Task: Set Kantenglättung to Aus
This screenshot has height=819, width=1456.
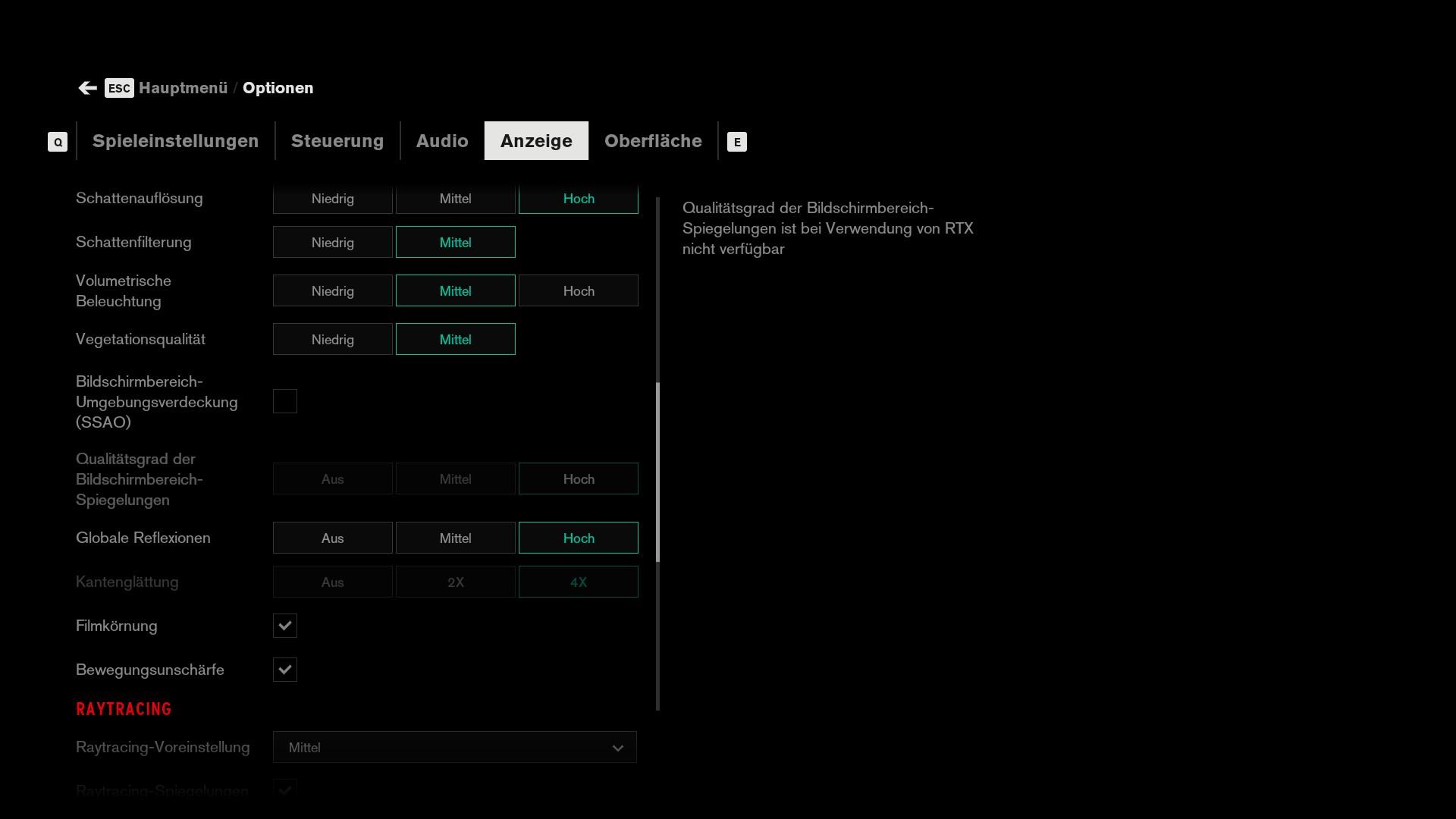Action: pos(333,582)
